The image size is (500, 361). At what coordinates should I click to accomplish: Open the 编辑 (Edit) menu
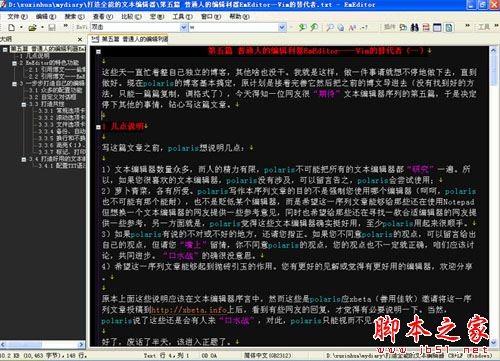pyautogui.click(x=46, y=16)
